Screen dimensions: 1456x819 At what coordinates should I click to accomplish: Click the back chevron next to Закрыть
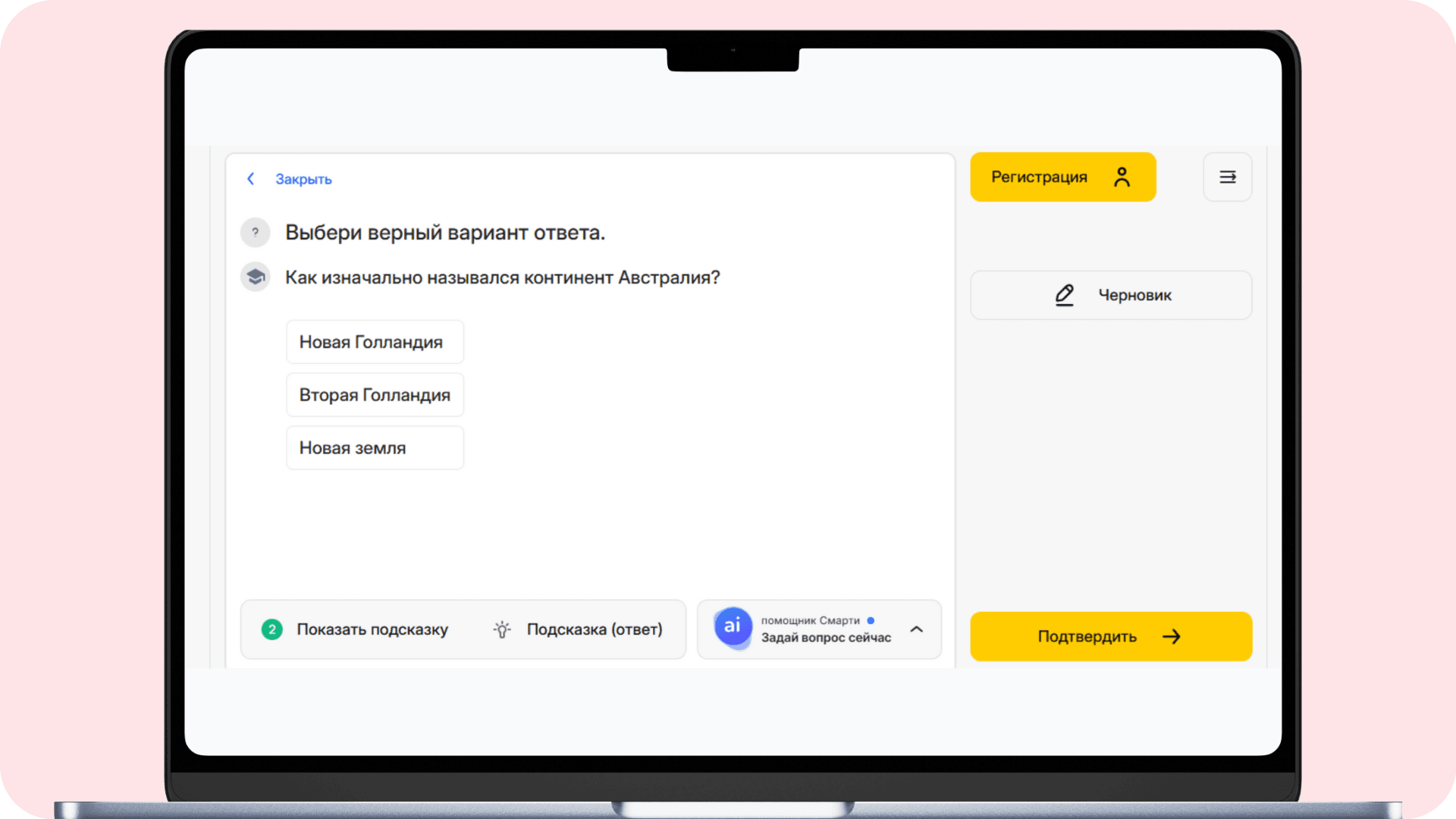pyautogui.click(x=250, y=179)
